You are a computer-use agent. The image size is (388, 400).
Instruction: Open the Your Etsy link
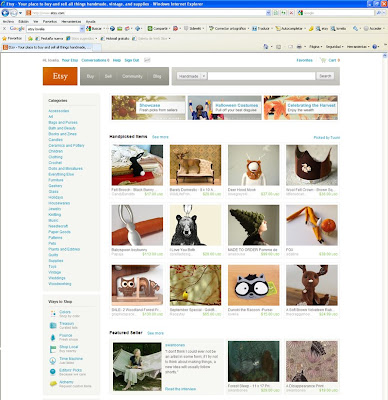[70, 60]
